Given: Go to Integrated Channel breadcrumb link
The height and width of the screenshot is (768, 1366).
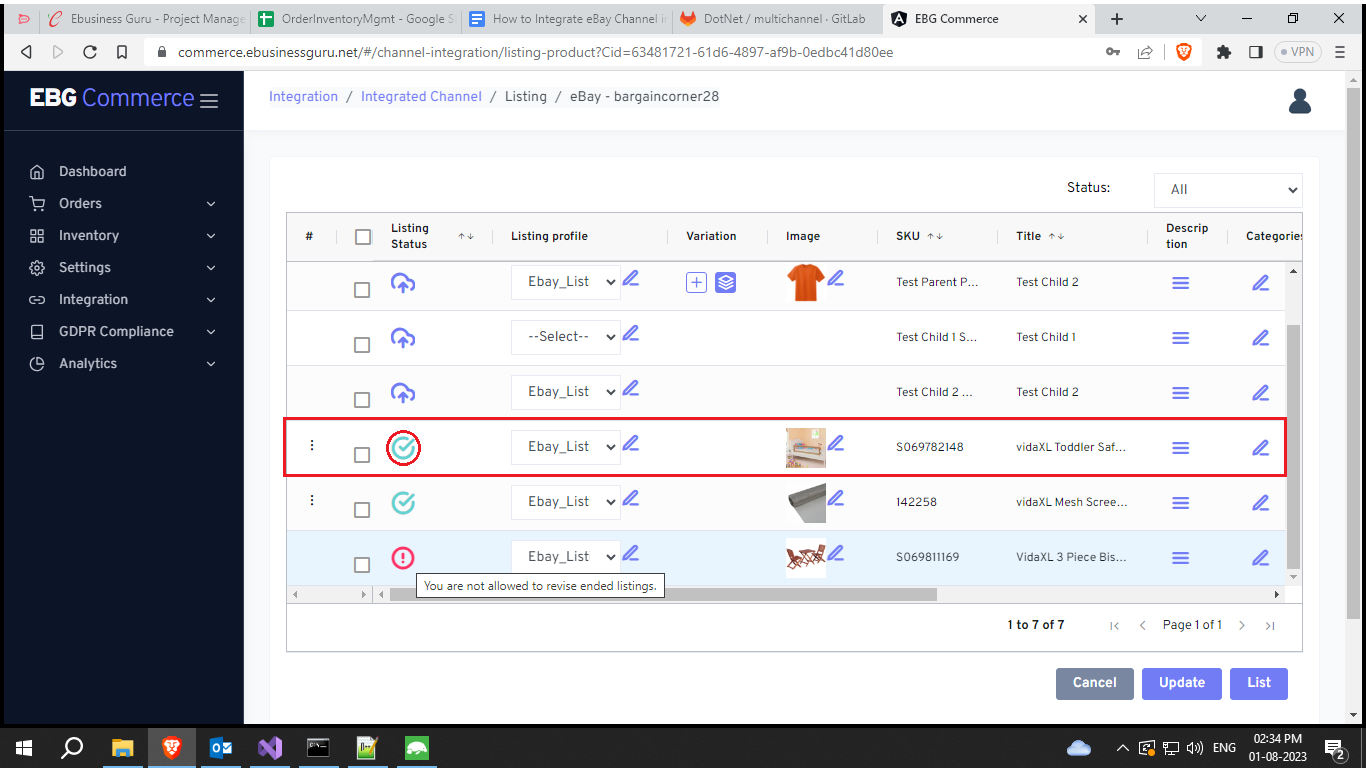Looking at the screenshot, I should pos(421,96).
